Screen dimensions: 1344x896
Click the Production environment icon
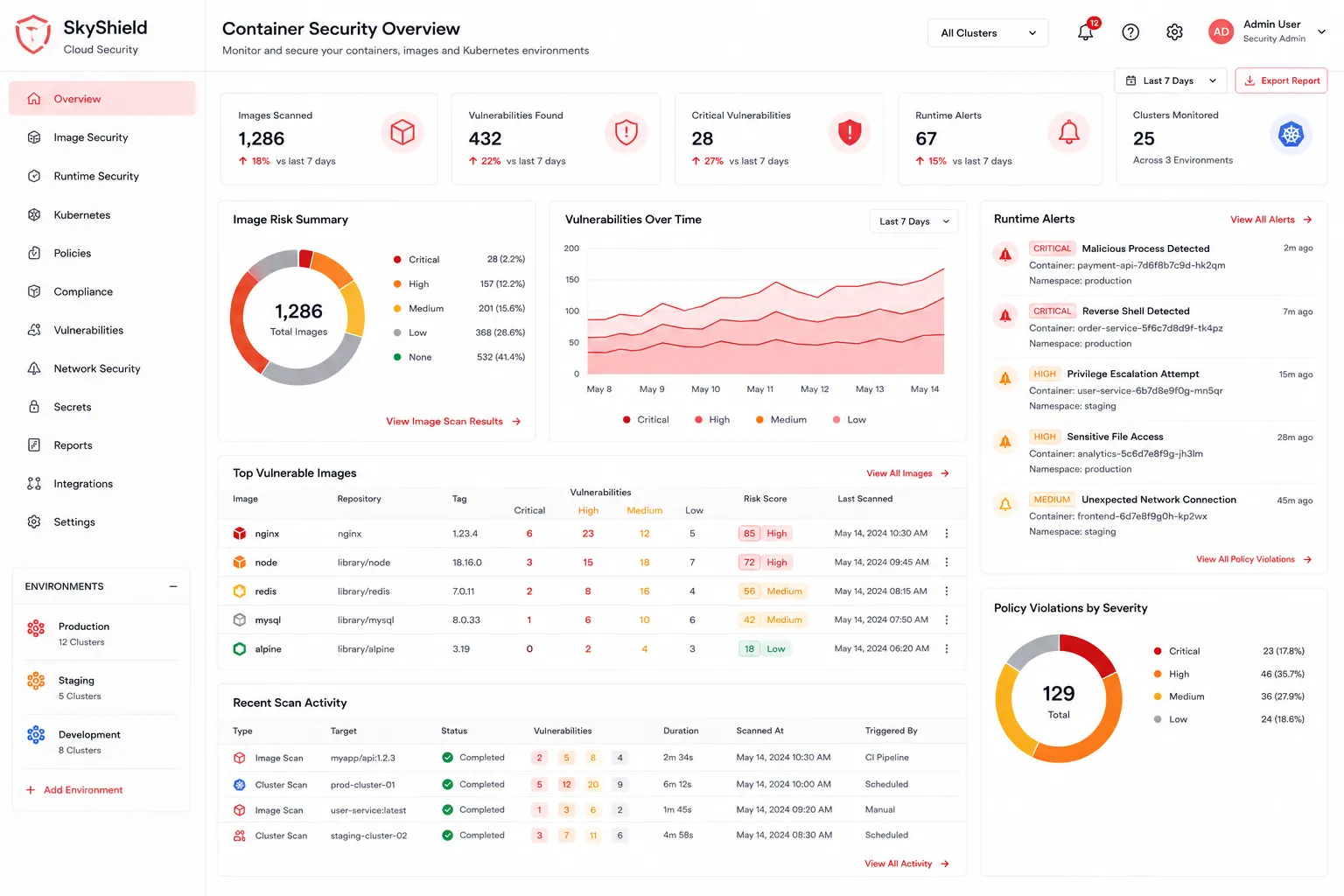tap(36, 627)
